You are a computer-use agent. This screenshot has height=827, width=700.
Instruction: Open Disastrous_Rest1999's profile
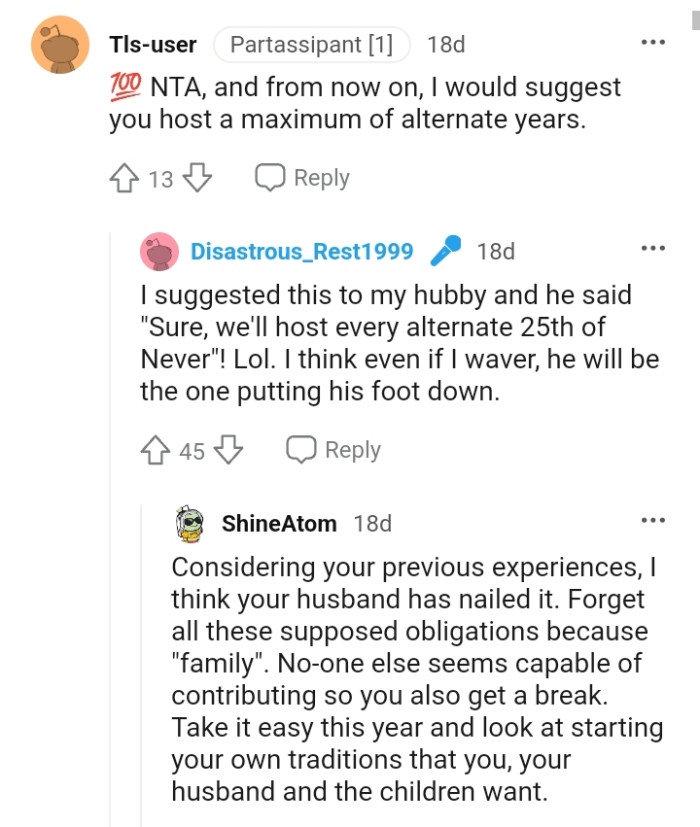coord(300,251)
